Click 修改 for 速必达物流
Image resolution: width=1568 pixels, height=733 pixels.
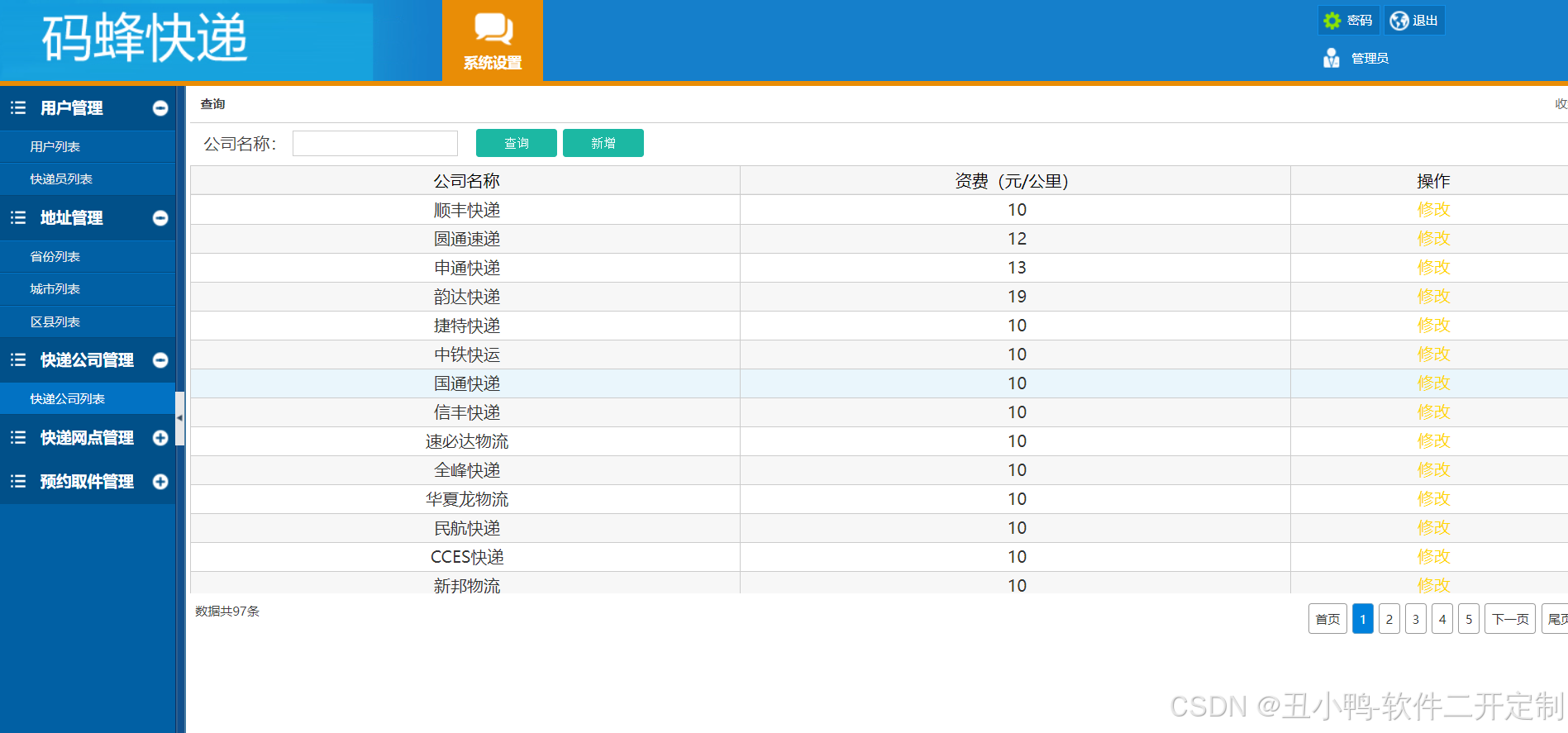(x=1434, y=441)
